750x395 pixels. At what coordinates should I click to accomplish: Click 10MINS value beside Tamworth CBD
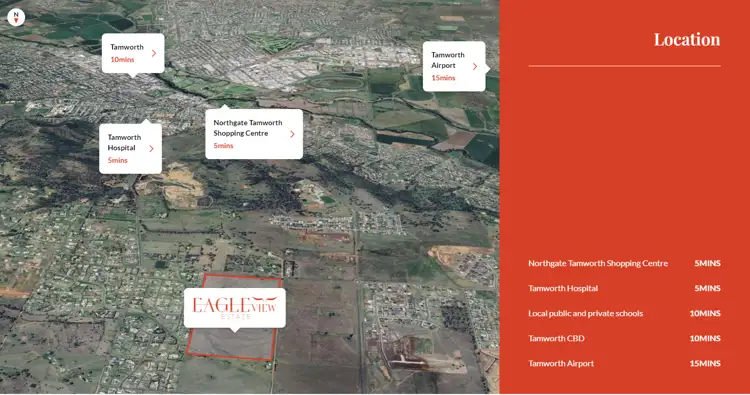click(x=705, y=338)
